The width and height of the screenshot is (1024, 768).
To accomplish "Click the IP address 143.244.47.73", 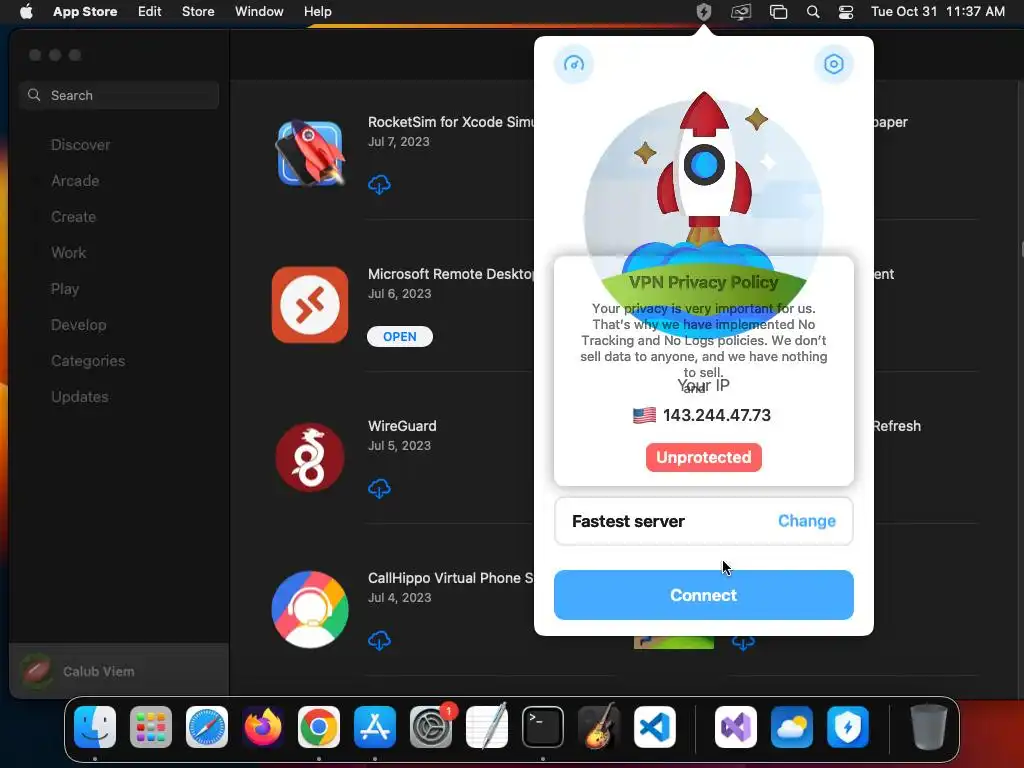I will [x=716, y=415].
